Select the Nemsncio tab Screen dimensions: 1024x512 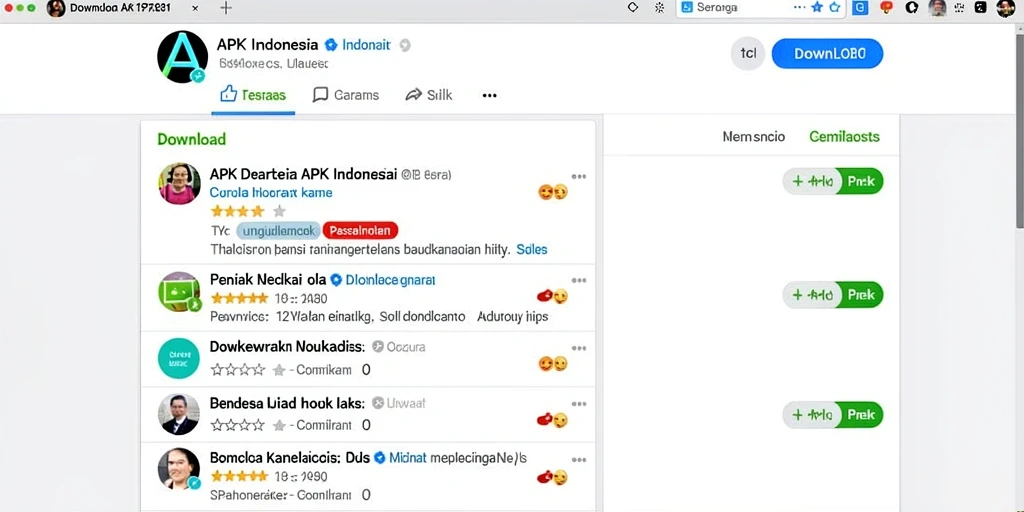(754, 136)
